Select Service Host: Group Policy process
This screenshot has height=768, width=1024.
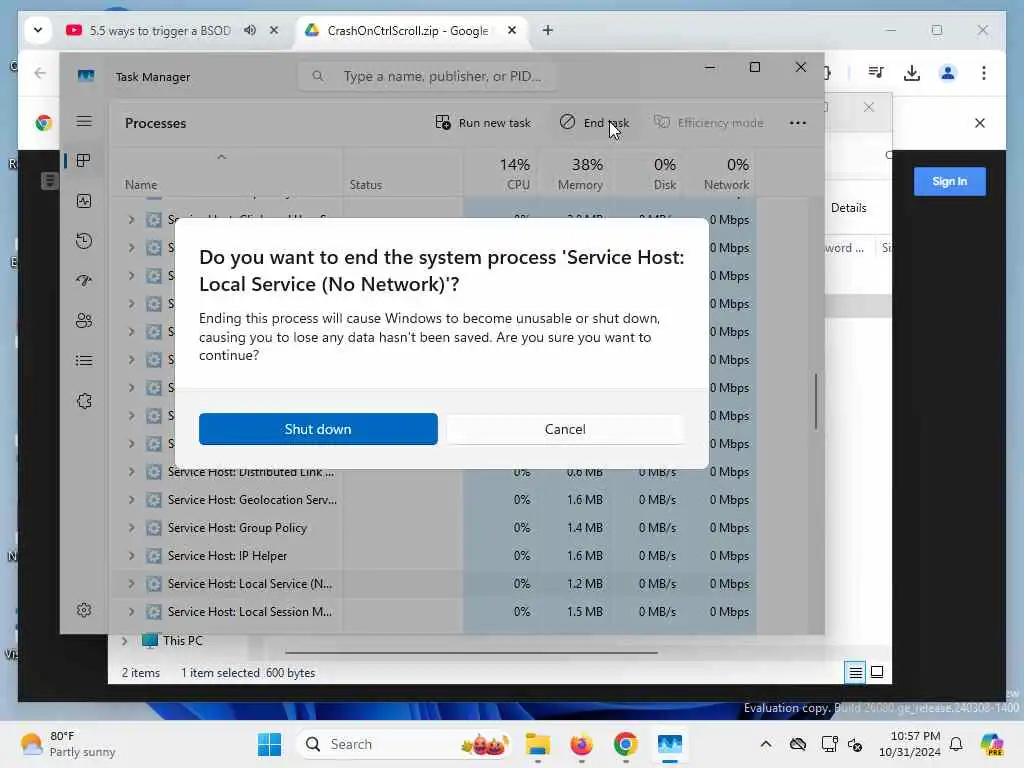click(x=433, y=528)
